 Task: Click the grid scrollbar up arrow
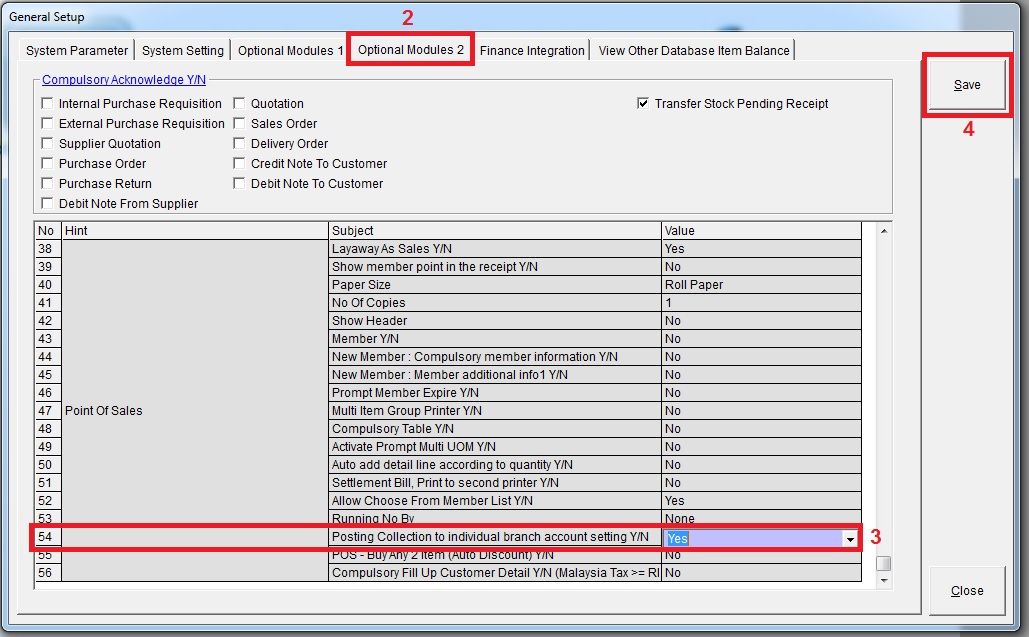(883, 231)
